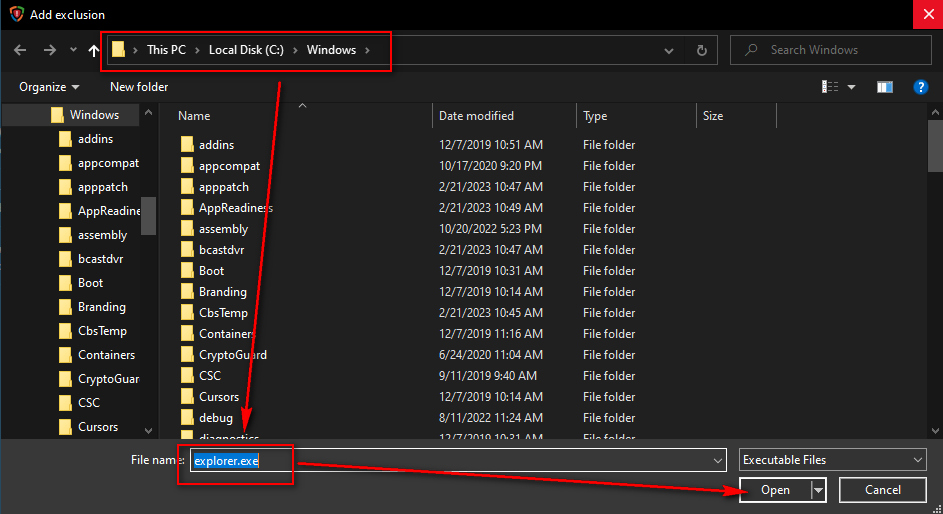Click file list scrollbar down arrow
The image size is (943, 514).
(x=935, y=430)
